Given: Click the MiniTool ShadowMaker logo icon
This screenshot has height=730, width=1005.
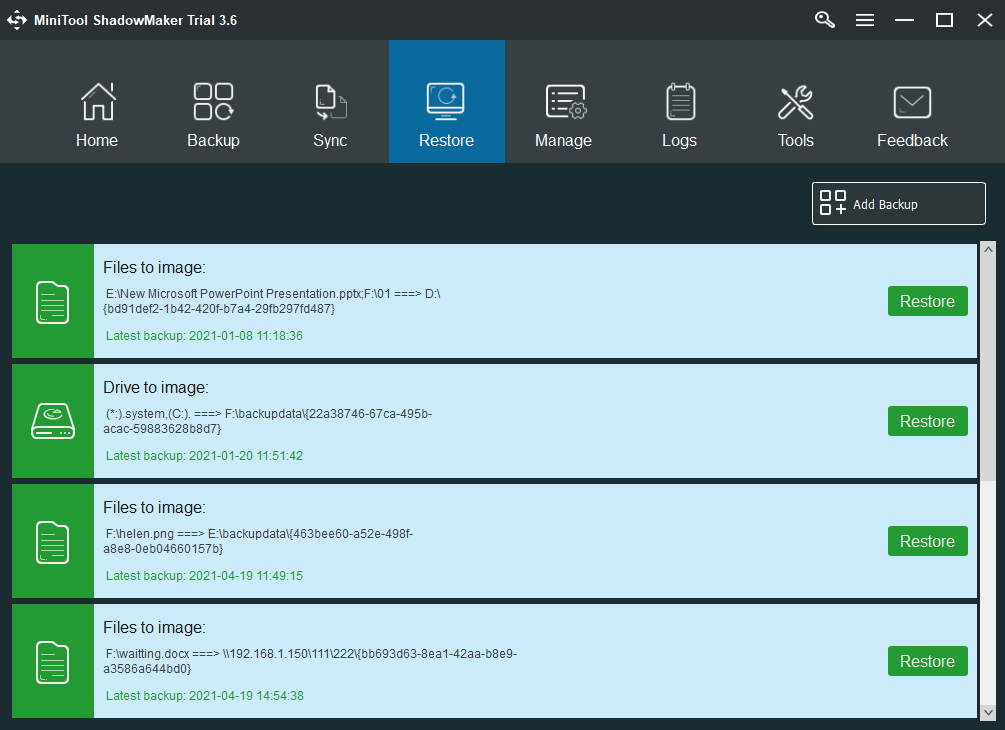Looking at the screenshot, I should pos(17,20).
